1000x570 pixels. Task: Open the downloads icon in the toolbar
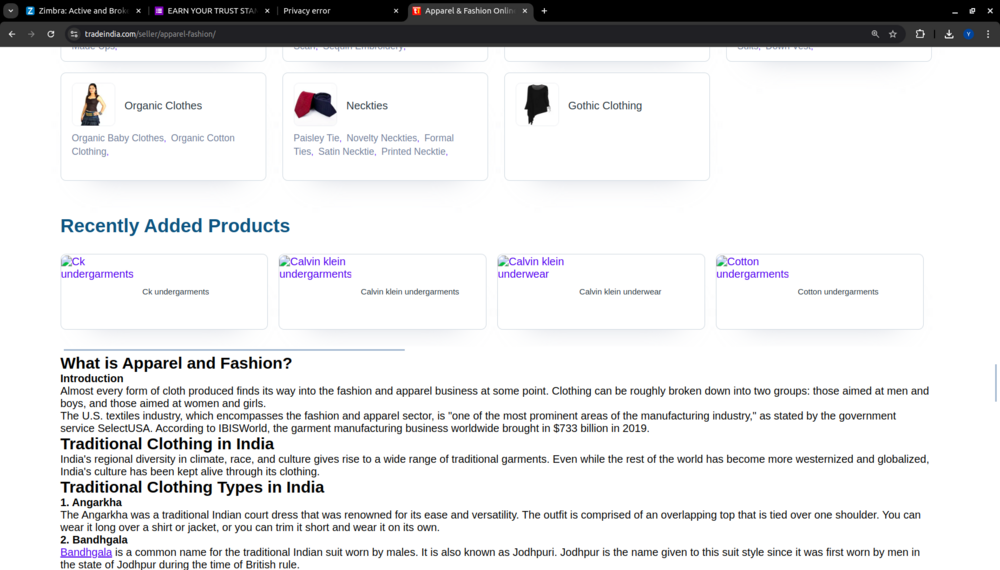click(949, 34)
